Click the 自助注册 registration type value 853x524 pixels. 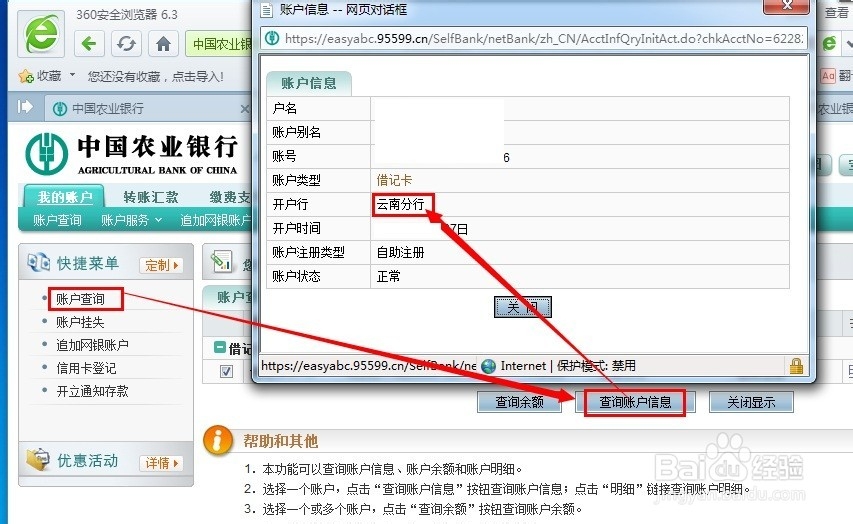(x=400, y=252)
